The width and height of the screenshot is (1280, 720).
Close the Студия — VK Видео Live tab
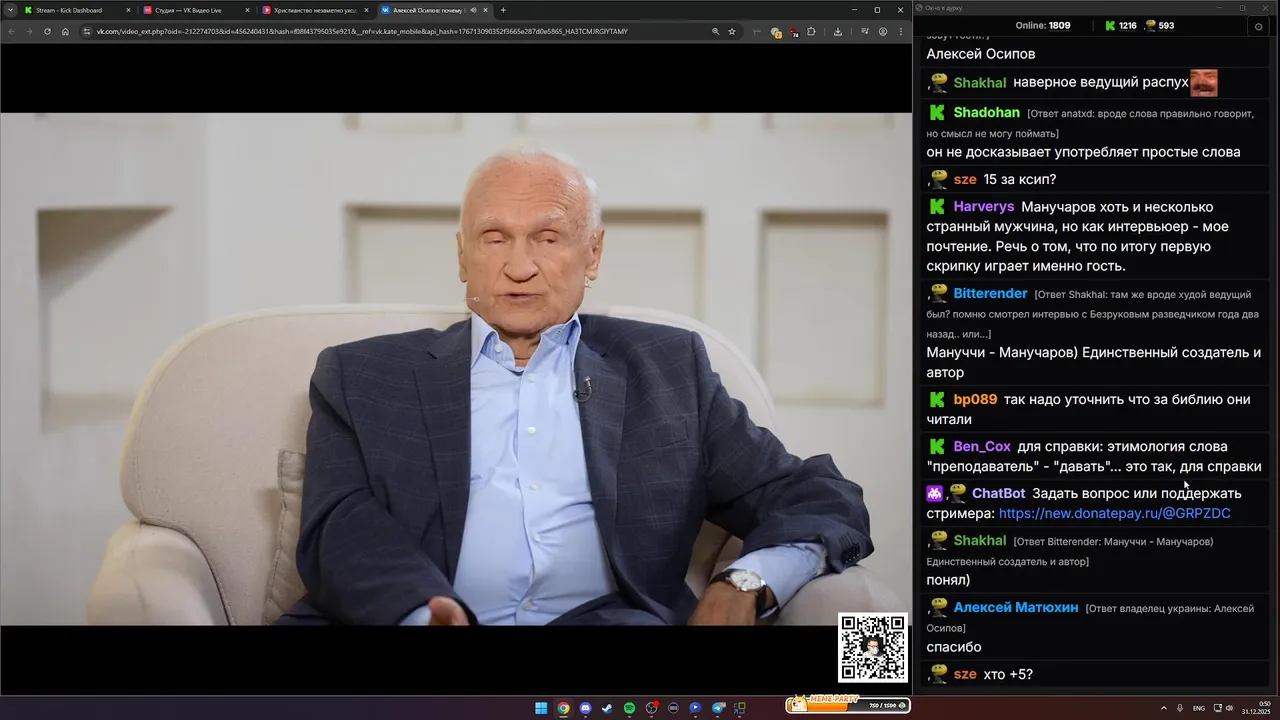[247, 10]
